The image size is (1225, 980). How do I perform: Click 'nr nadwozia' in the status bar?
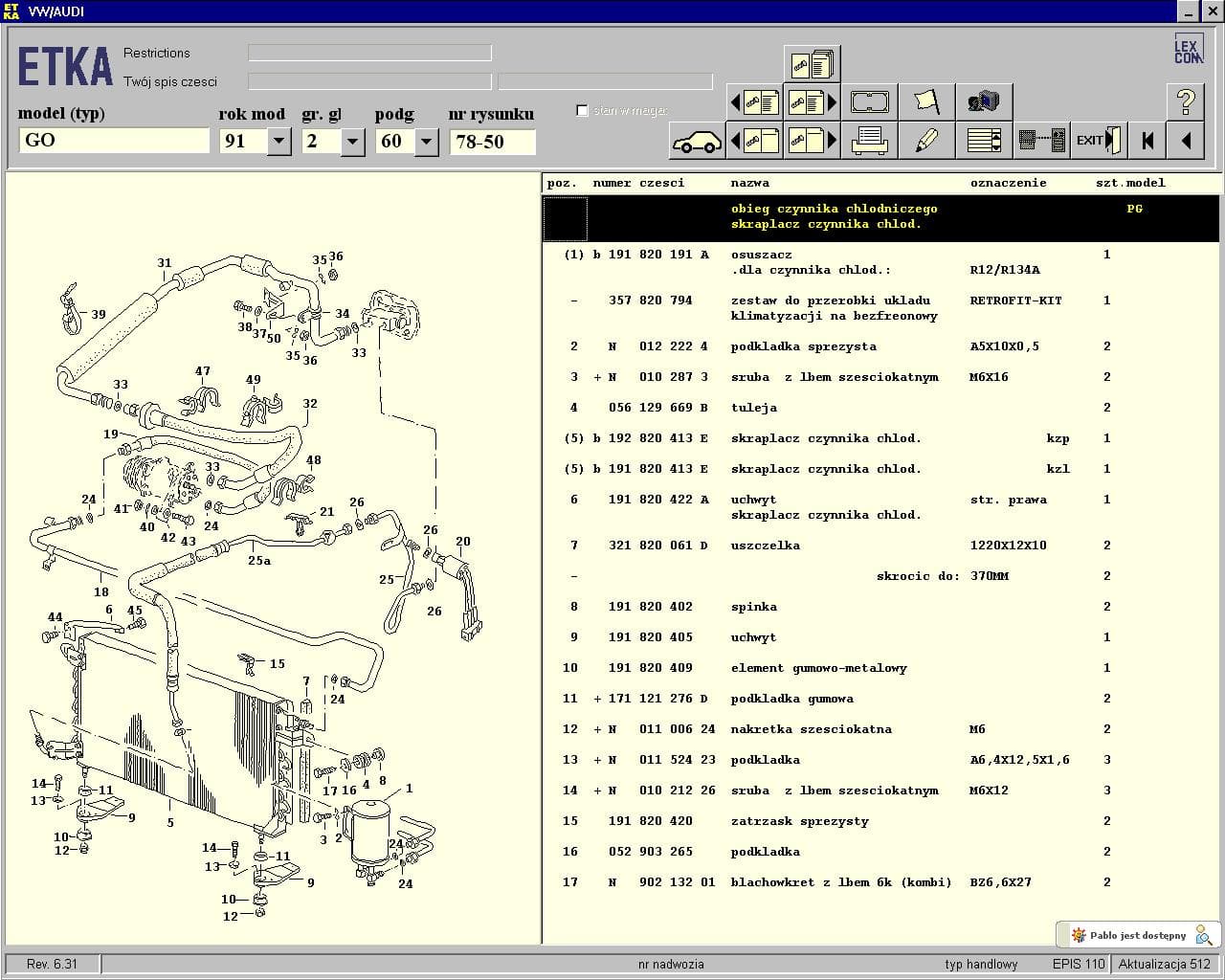pyautogui.click(x=671, y=964)
